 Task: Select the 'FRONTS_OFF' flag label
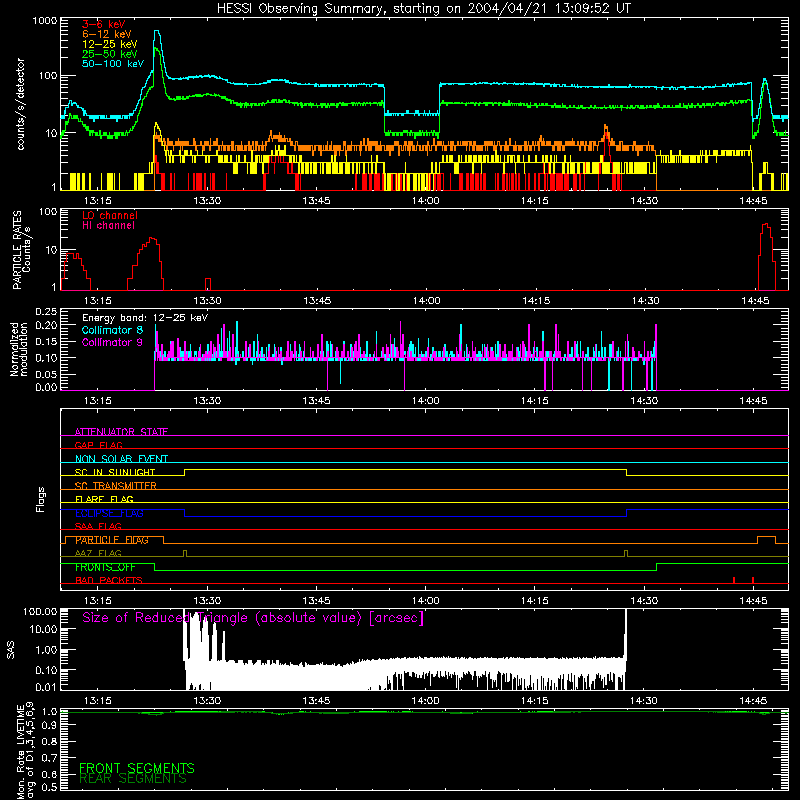tap(105, 567)
